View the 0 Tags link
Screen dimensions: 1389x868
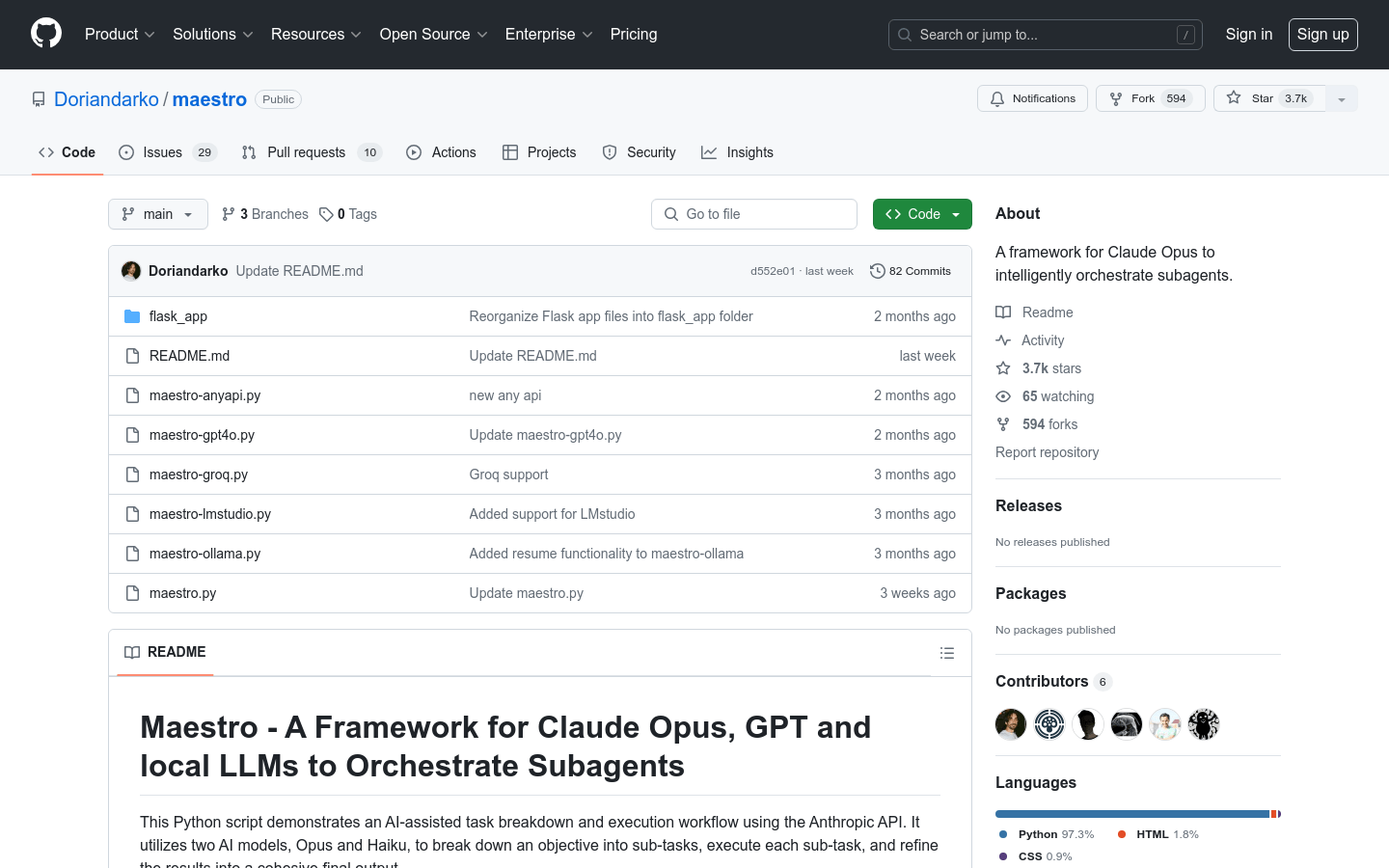(348, 214)
